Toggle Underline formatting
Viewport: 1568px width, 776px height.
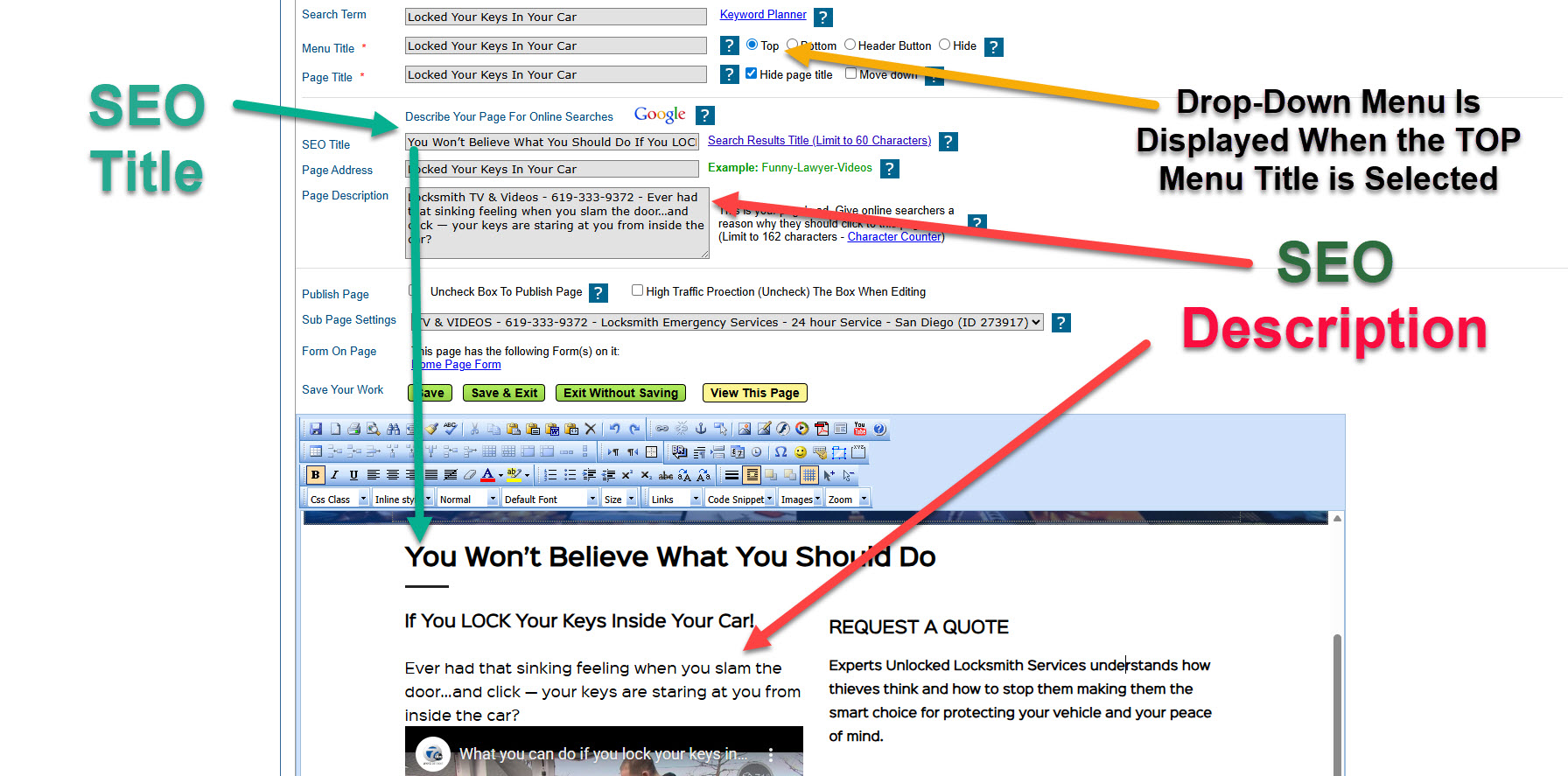coord(353,475)
